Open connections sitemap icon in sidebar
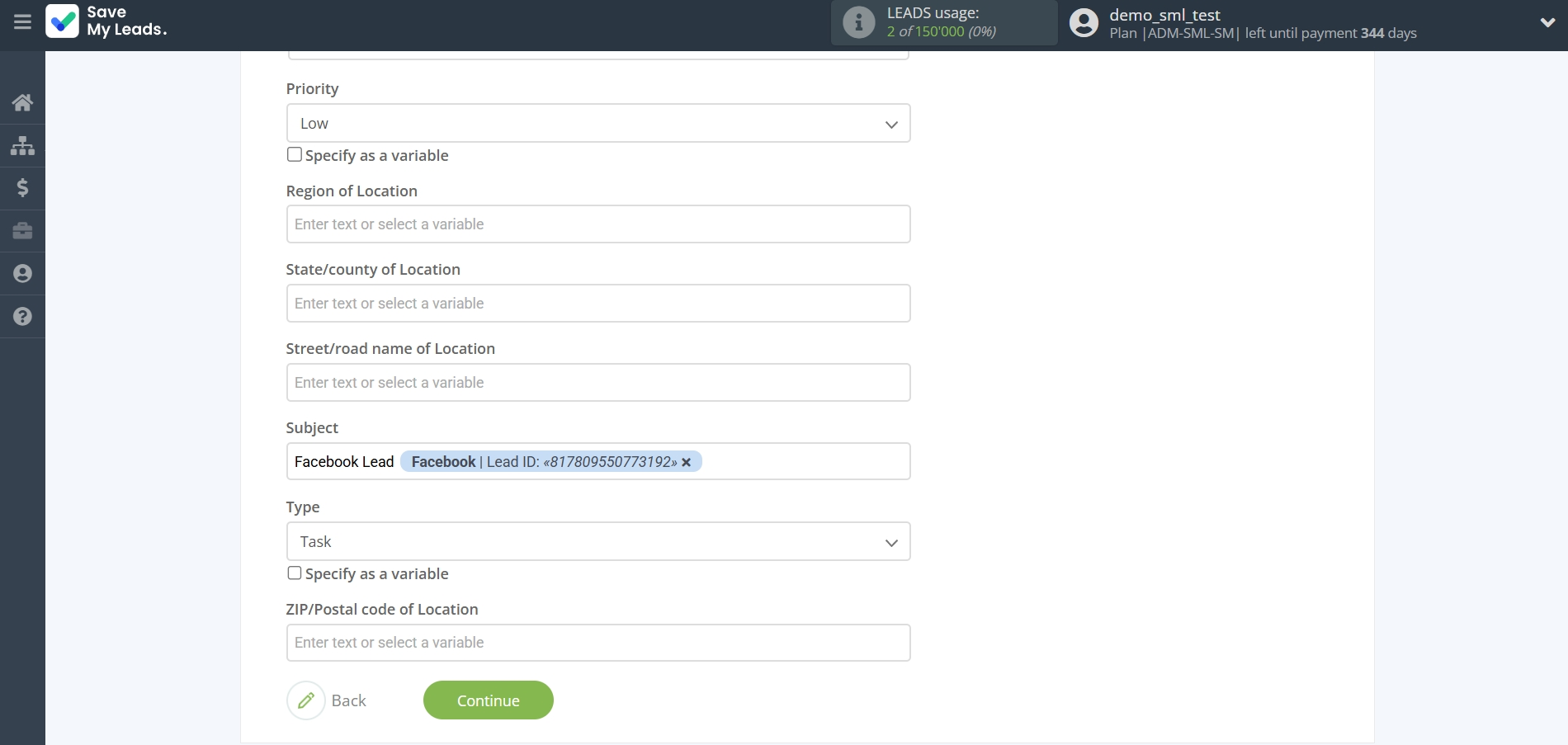The image size is (1568, 745). (x=22, y=146)
